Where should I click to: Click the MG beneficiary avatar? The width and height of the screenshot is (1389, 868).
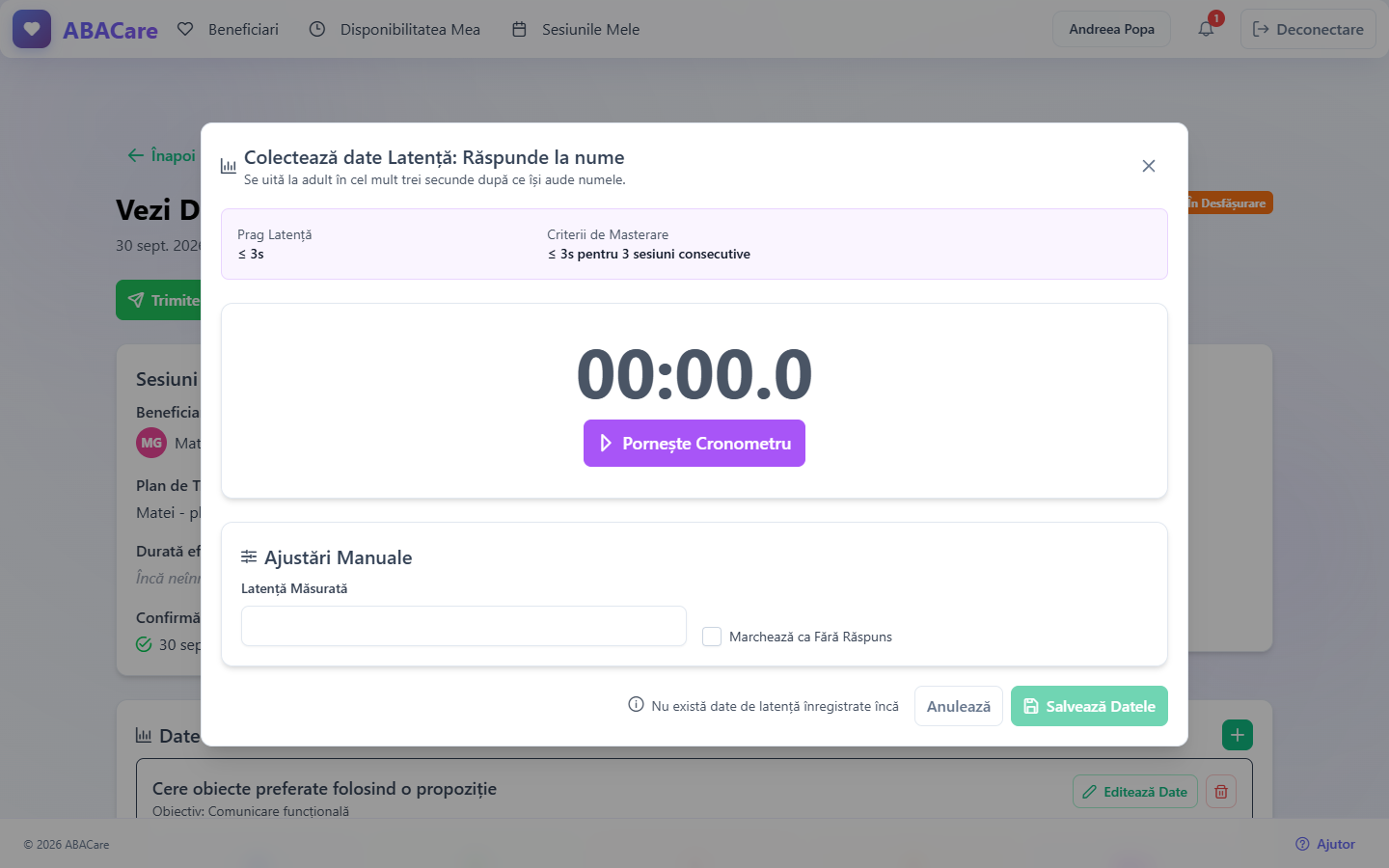[x=151, y=443]
